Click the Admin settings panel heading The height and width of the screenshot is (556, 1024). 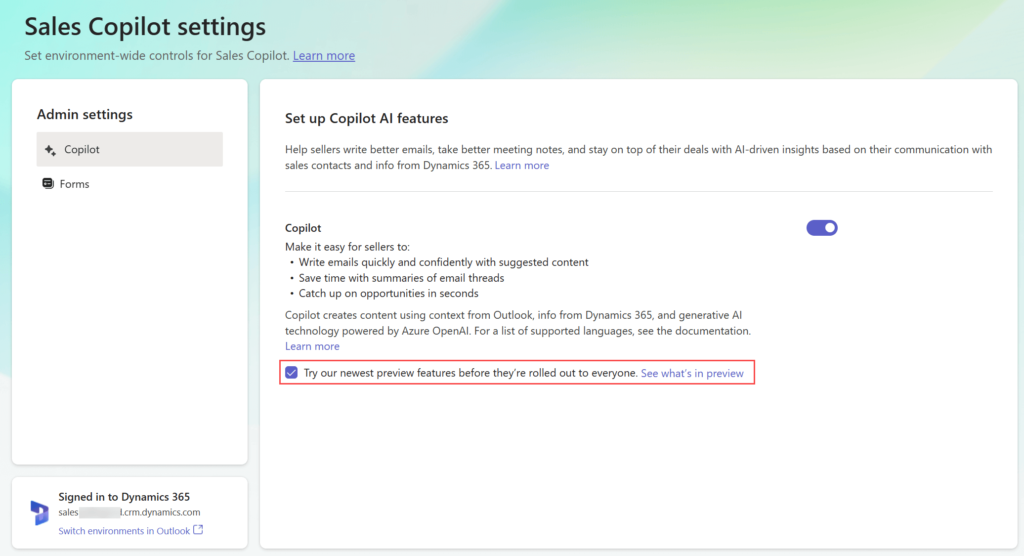(x=84, y=114)
